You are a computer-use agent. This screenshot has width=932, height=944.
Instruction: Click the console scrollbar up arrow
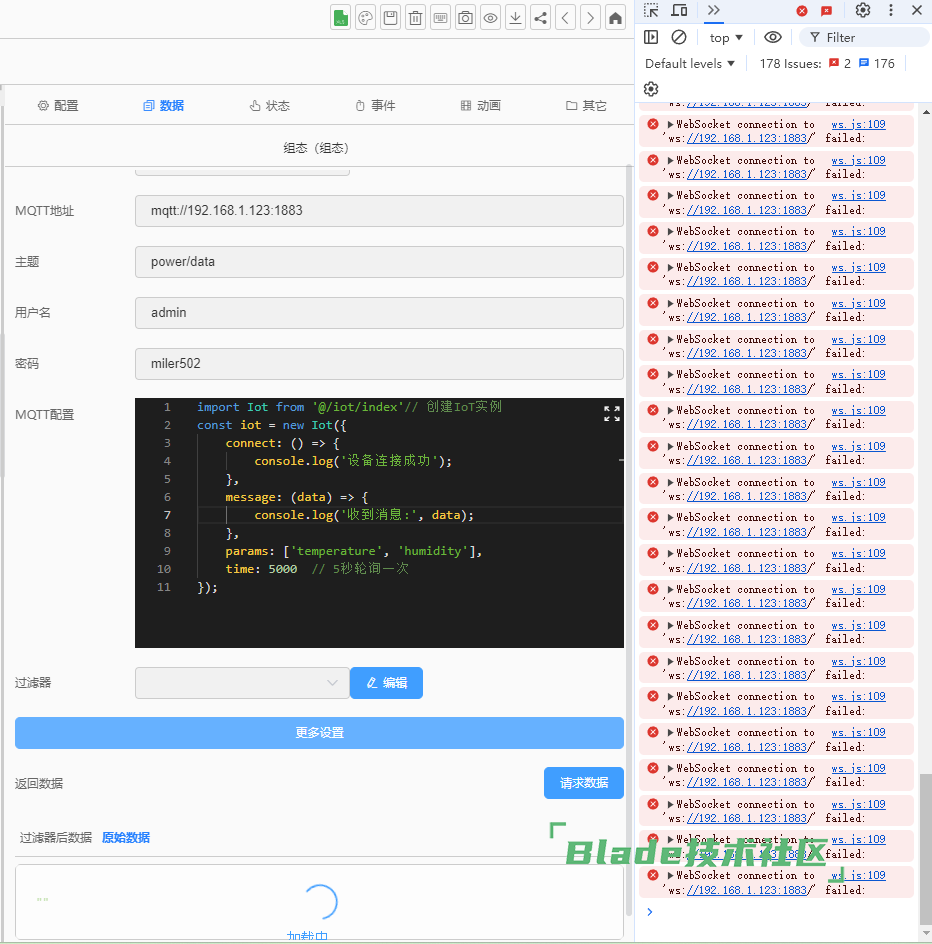[926, 112]
